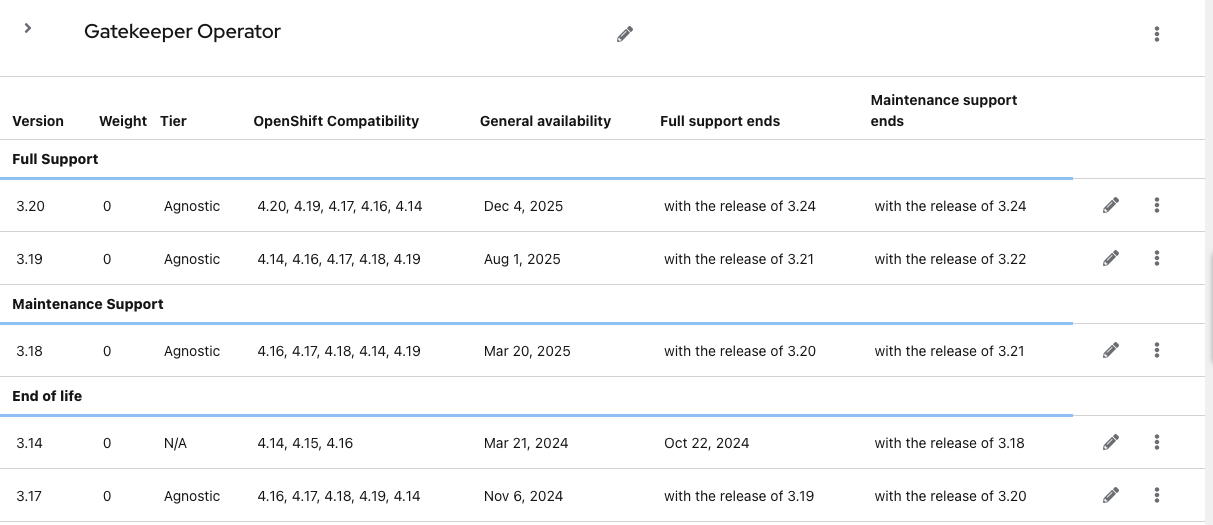Click the Version column header
1213x525 pixels.
[x=38, y=121]
